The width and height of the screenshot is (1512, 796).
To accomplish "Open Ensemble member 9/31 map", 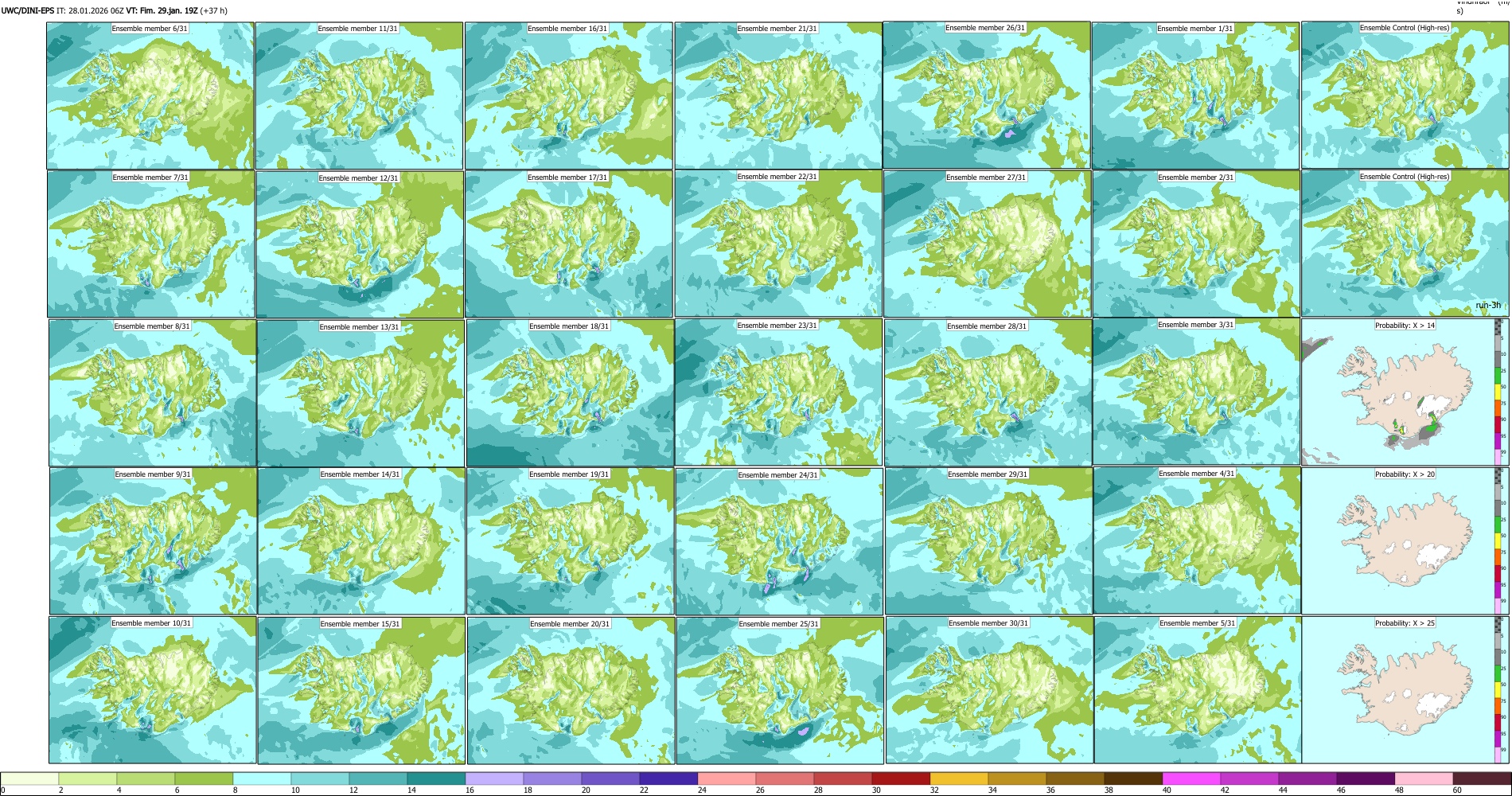I will 154,541.
